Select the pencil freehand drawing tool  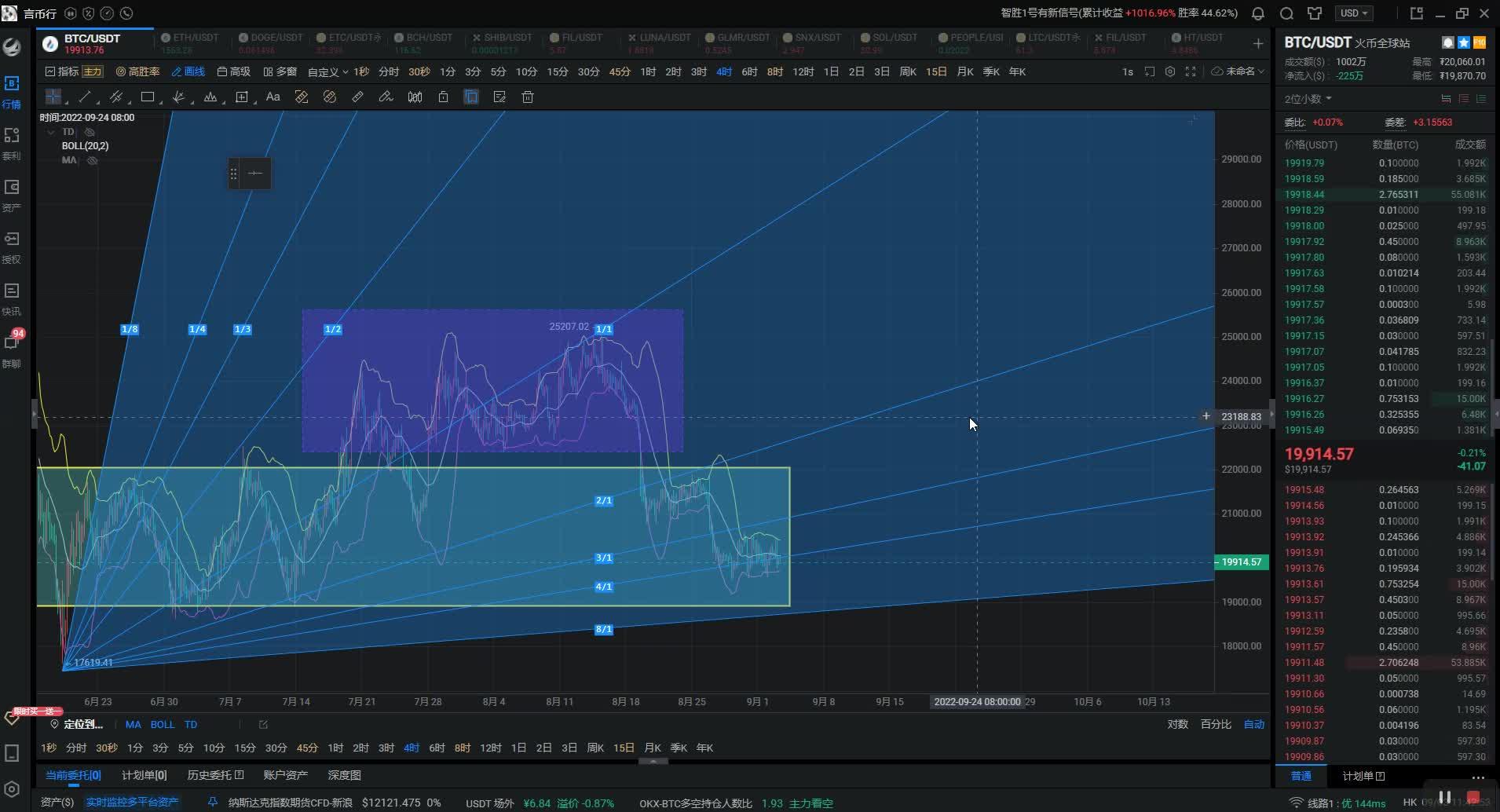click(x=385, y=97)
